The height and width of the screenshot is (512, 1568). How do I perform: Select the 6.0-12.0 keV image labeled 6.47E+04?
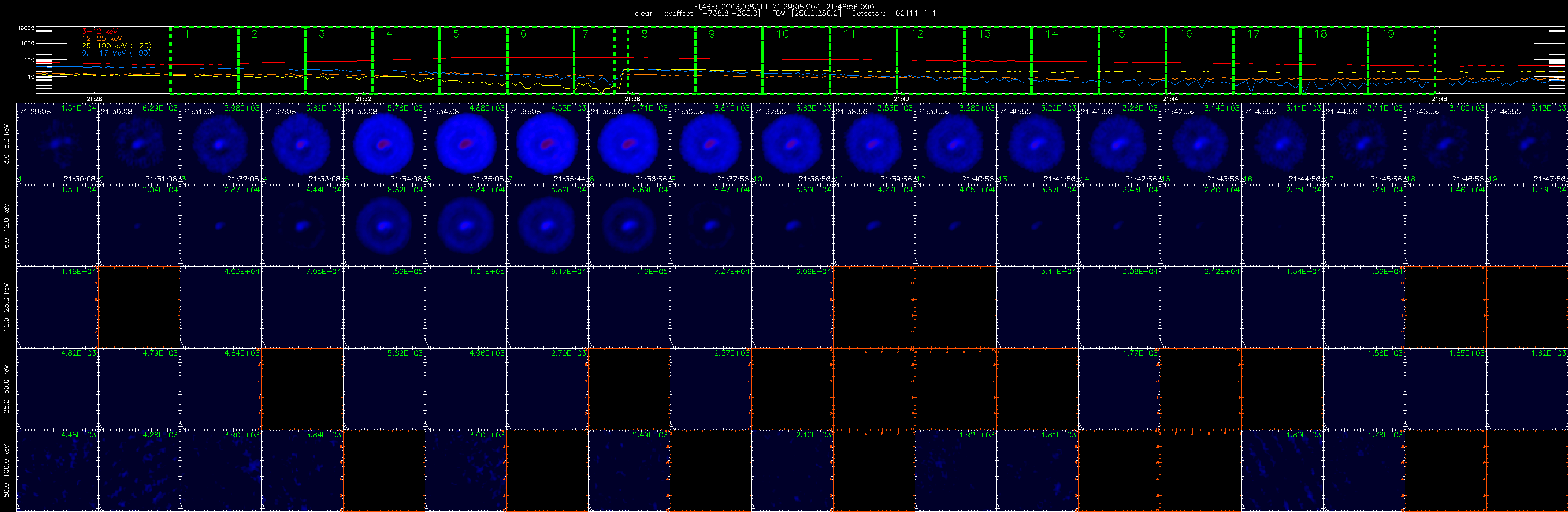[711, 225]
